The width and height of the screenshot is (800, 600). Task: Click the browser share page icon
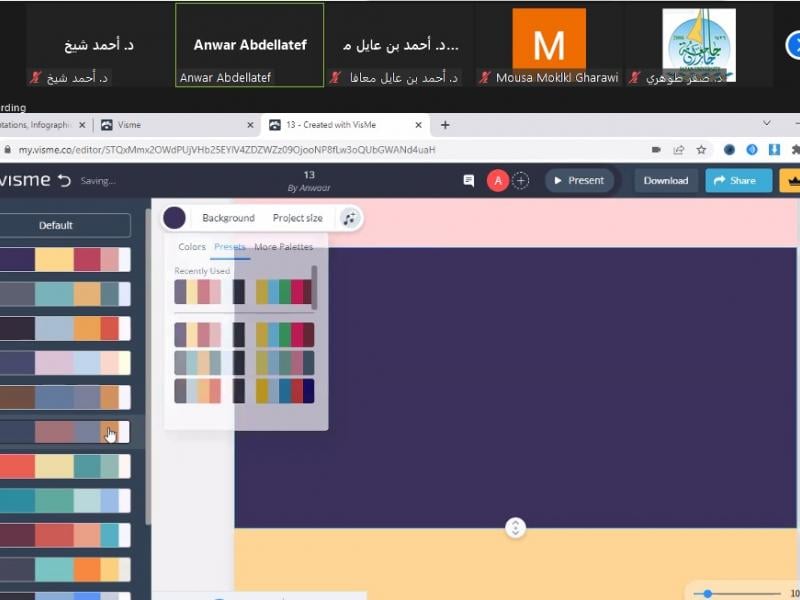tap(679, 150)
